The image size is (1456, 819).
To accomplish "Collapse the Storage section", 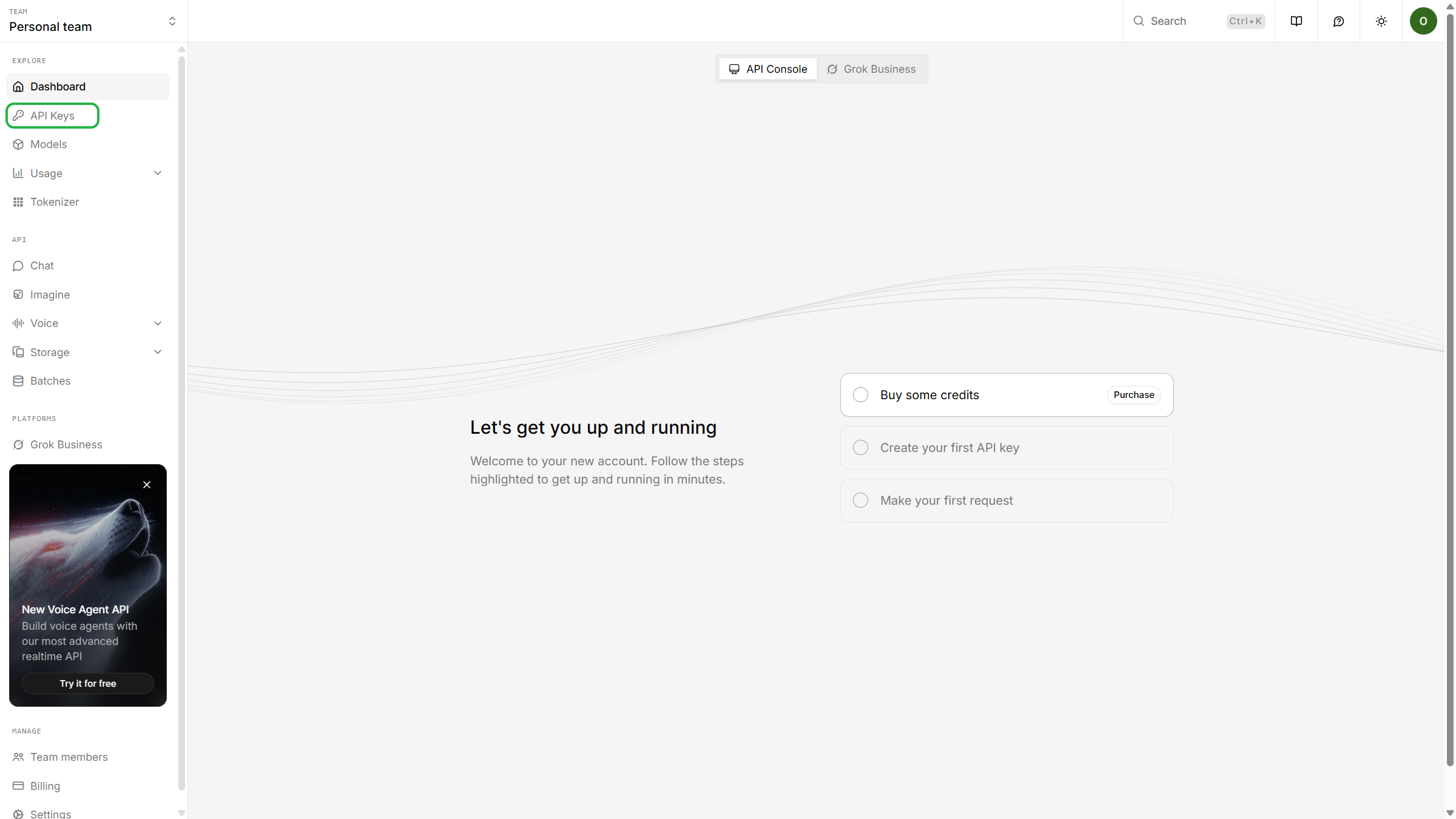I will tap(157, 352).
